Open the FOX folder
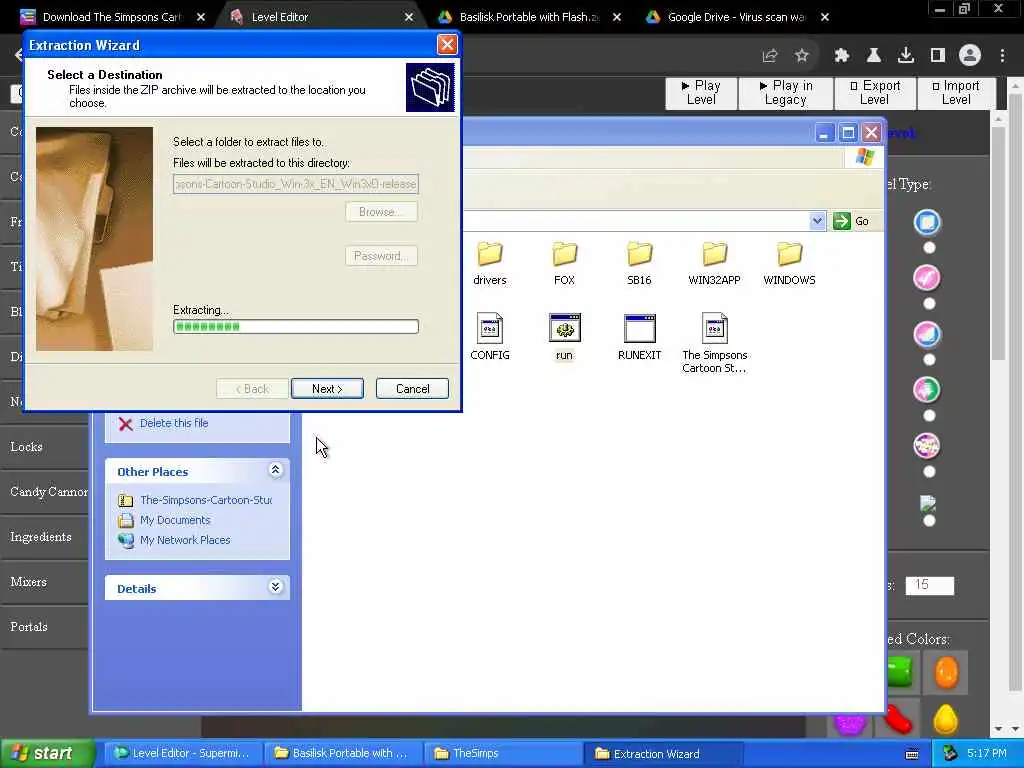Screen dimensions: 1024x768 [x=564, y=263]
